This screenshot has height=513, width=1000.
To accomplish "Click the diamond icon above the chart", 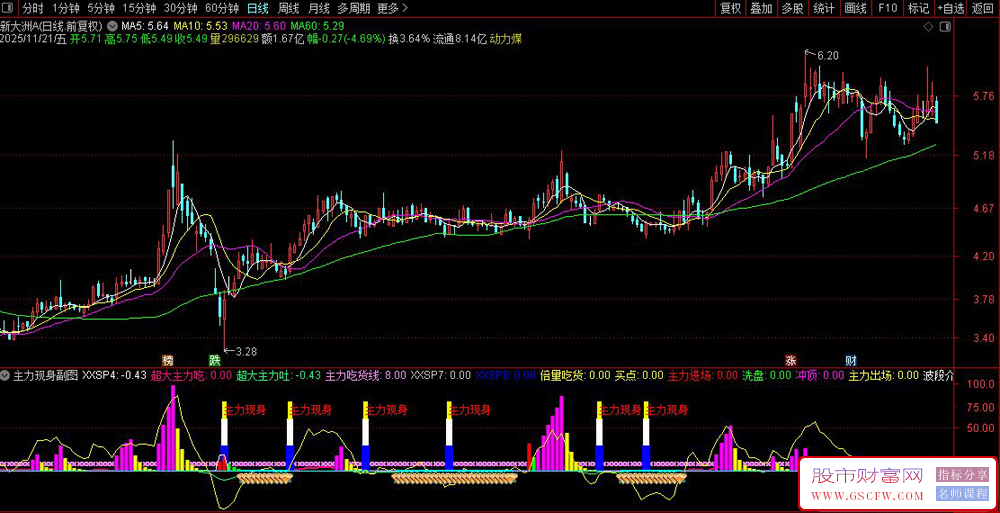I will coord(929,25).
